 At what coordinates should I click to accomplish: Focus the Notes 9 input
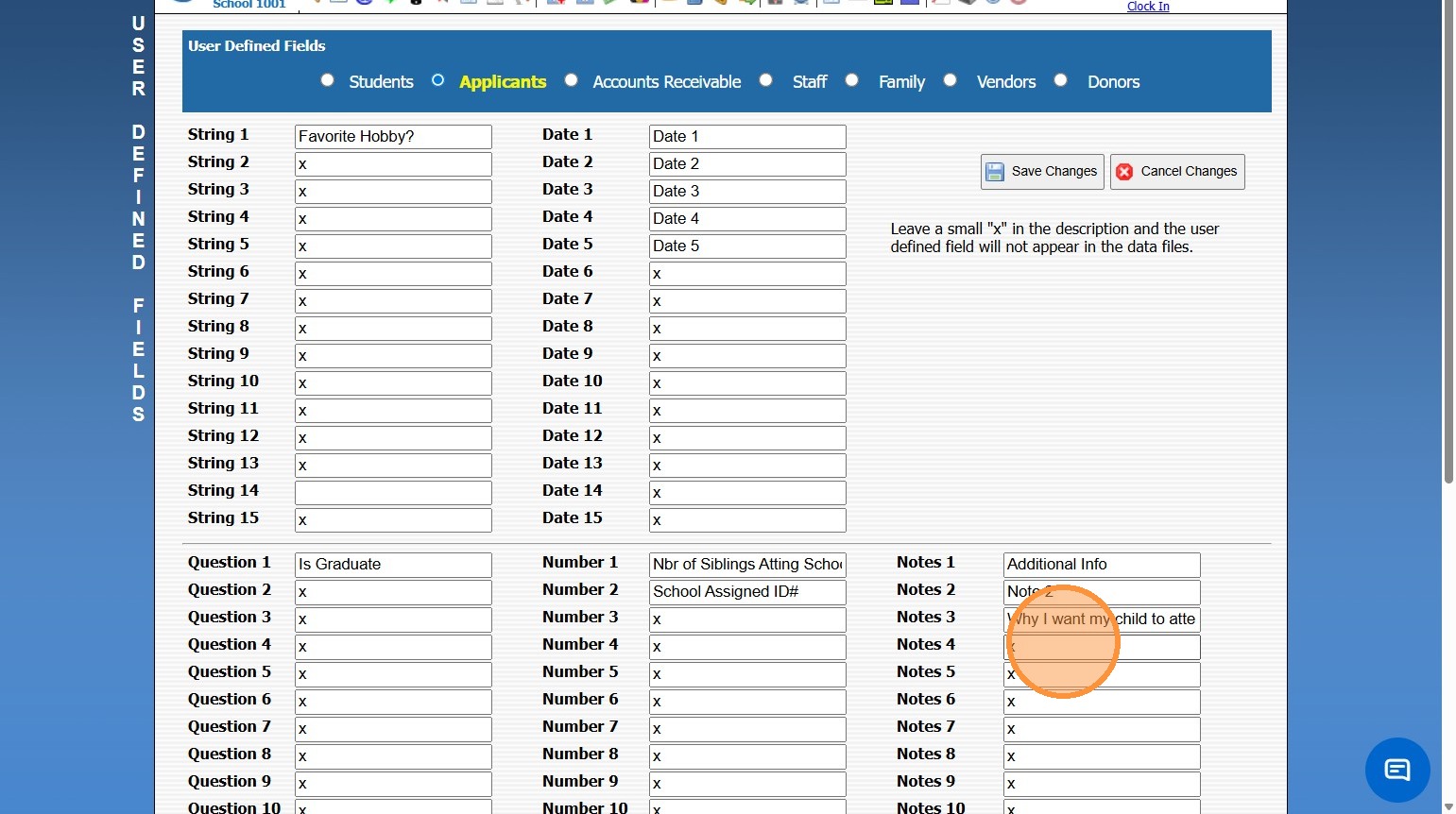pos(1102,784)
